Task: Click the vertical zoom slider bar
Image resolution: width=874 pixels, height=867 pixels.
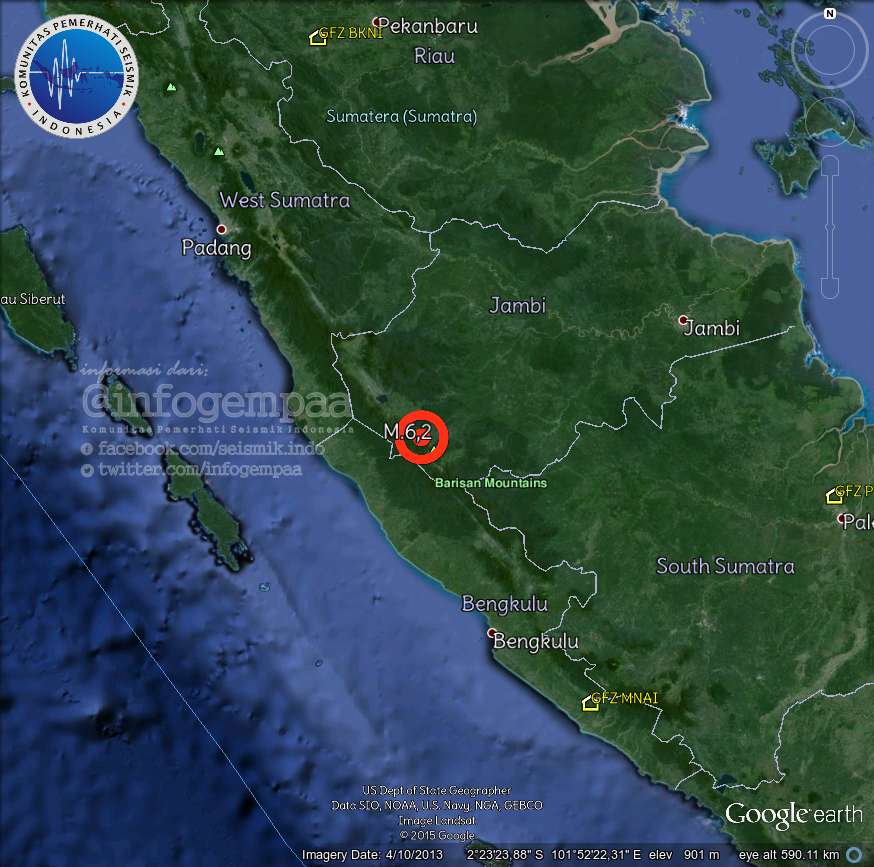Action: click(x=830, y=227)
